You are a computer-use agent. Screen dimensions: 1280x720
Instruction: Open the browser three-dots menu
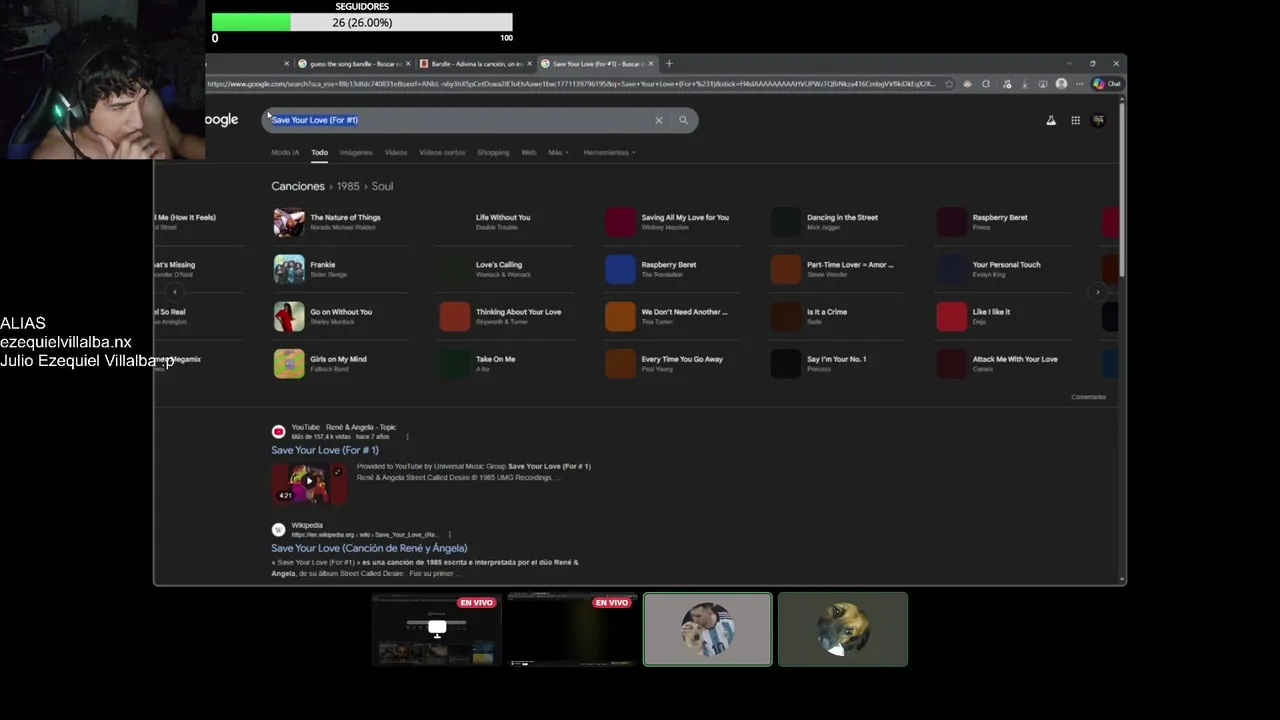coord(1079,84)
